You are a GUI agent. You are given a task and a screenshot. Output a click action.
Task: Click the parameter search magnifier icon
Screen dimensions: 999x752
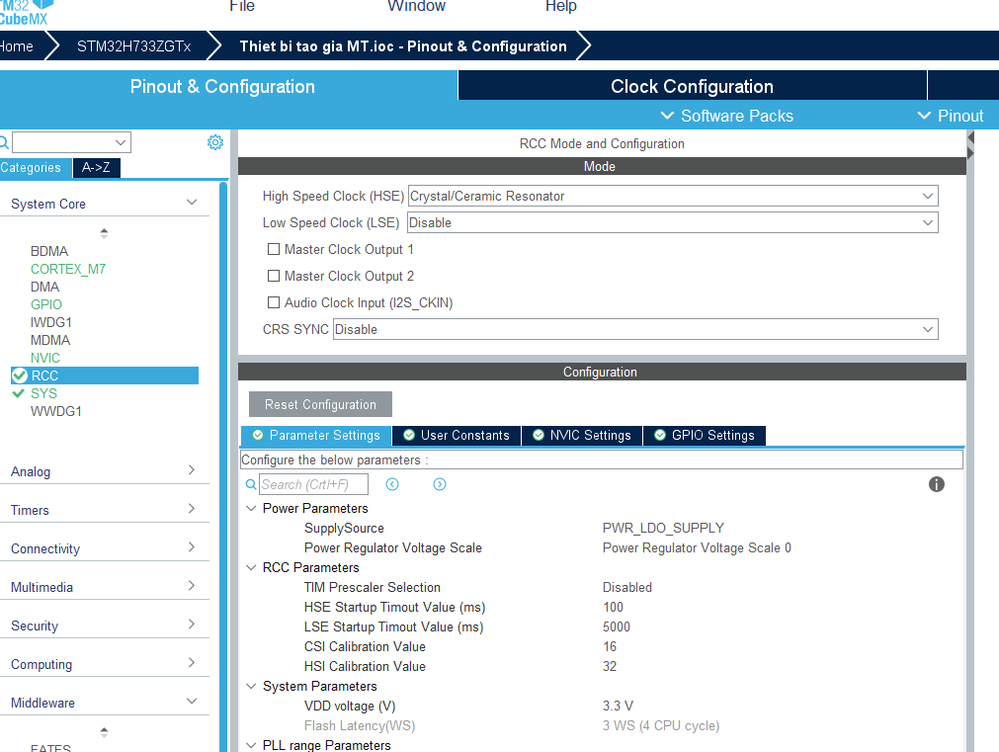251,484
